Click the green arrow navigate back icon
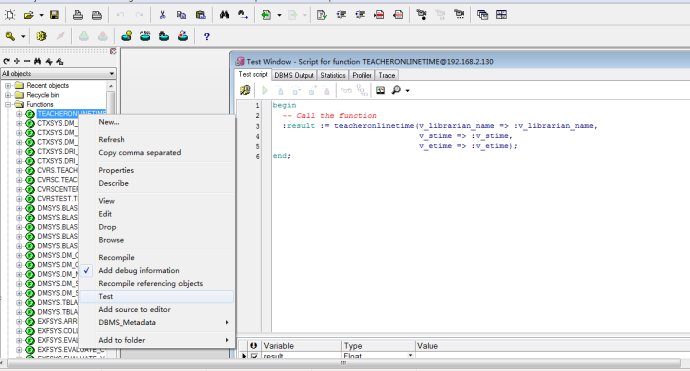This screenshot has width=690, height=371. 266,15
